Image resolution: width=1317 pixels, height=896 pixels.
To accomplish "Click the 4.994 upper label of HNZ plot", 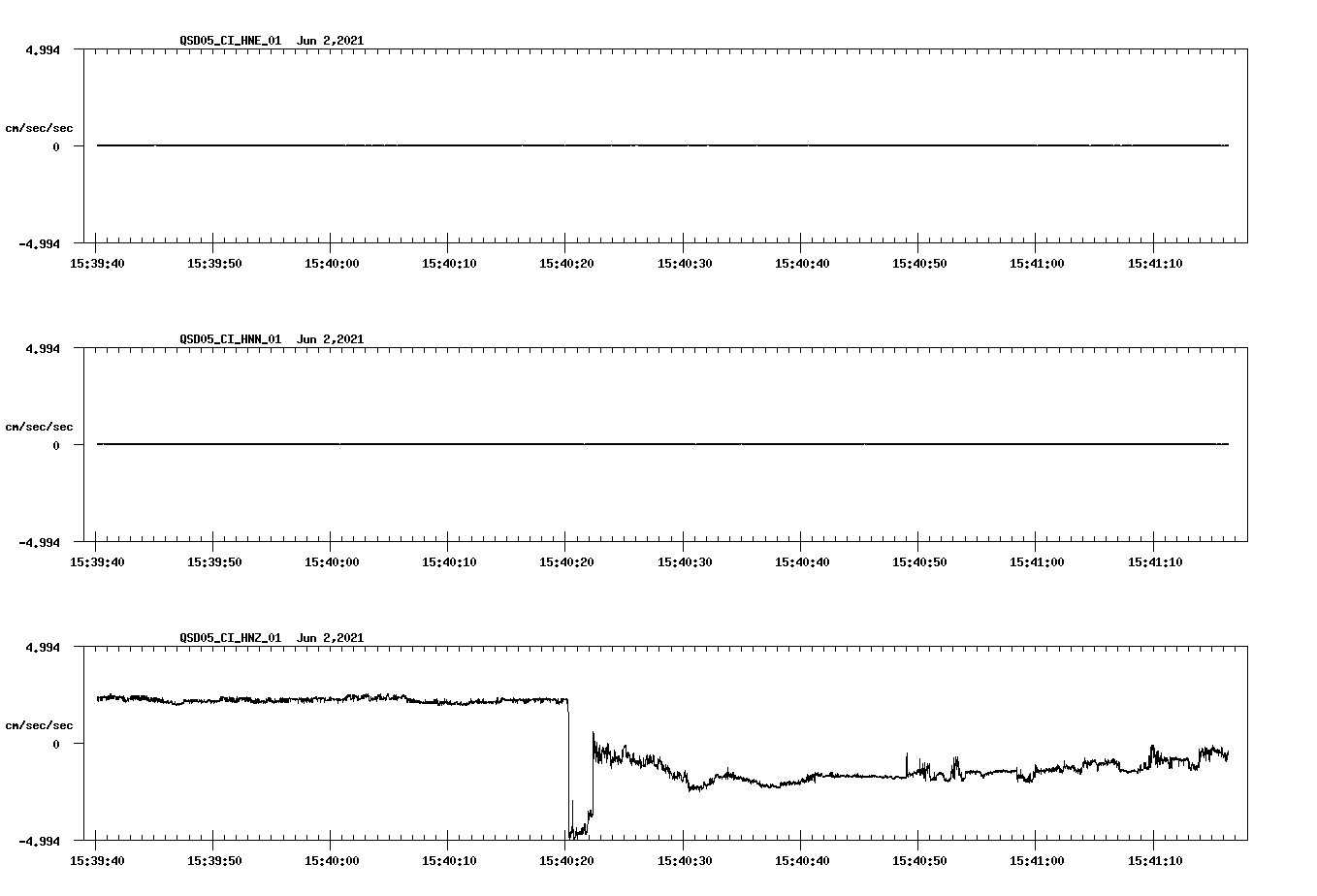I will (43, 647).
